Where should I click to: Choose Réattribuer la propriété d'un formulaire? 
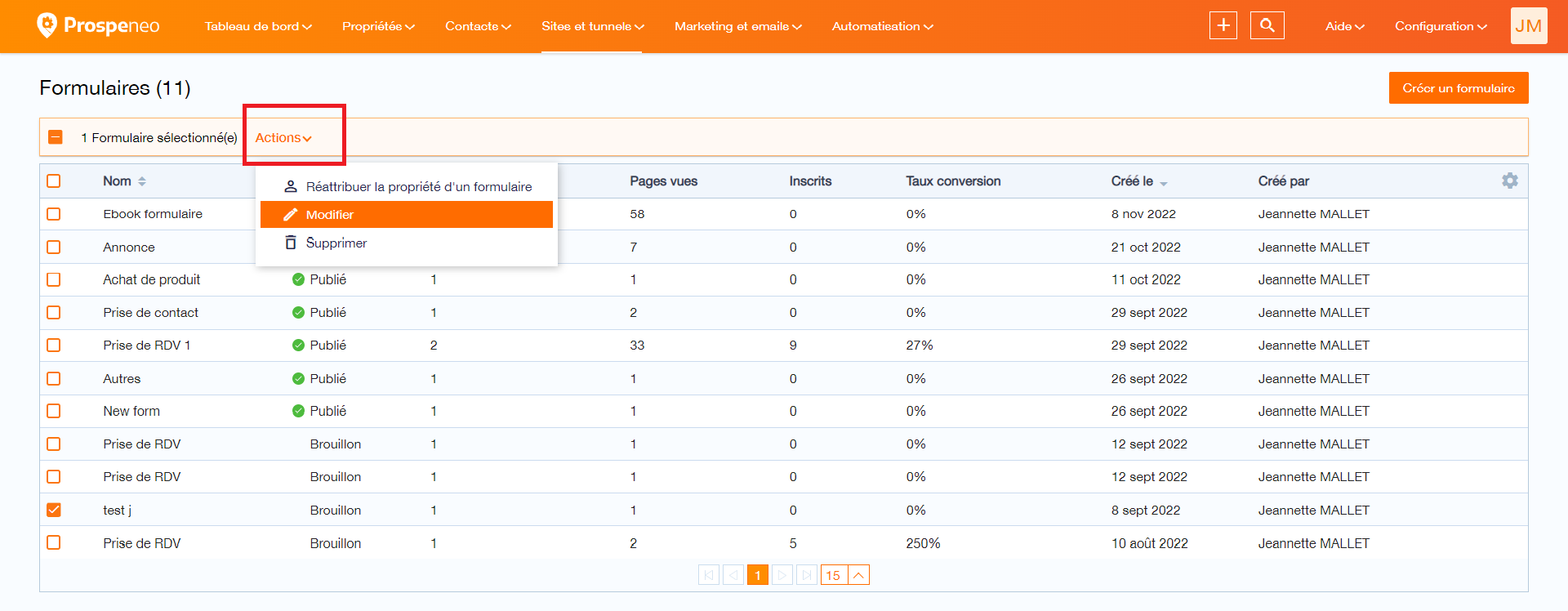(x=407, y=187)
